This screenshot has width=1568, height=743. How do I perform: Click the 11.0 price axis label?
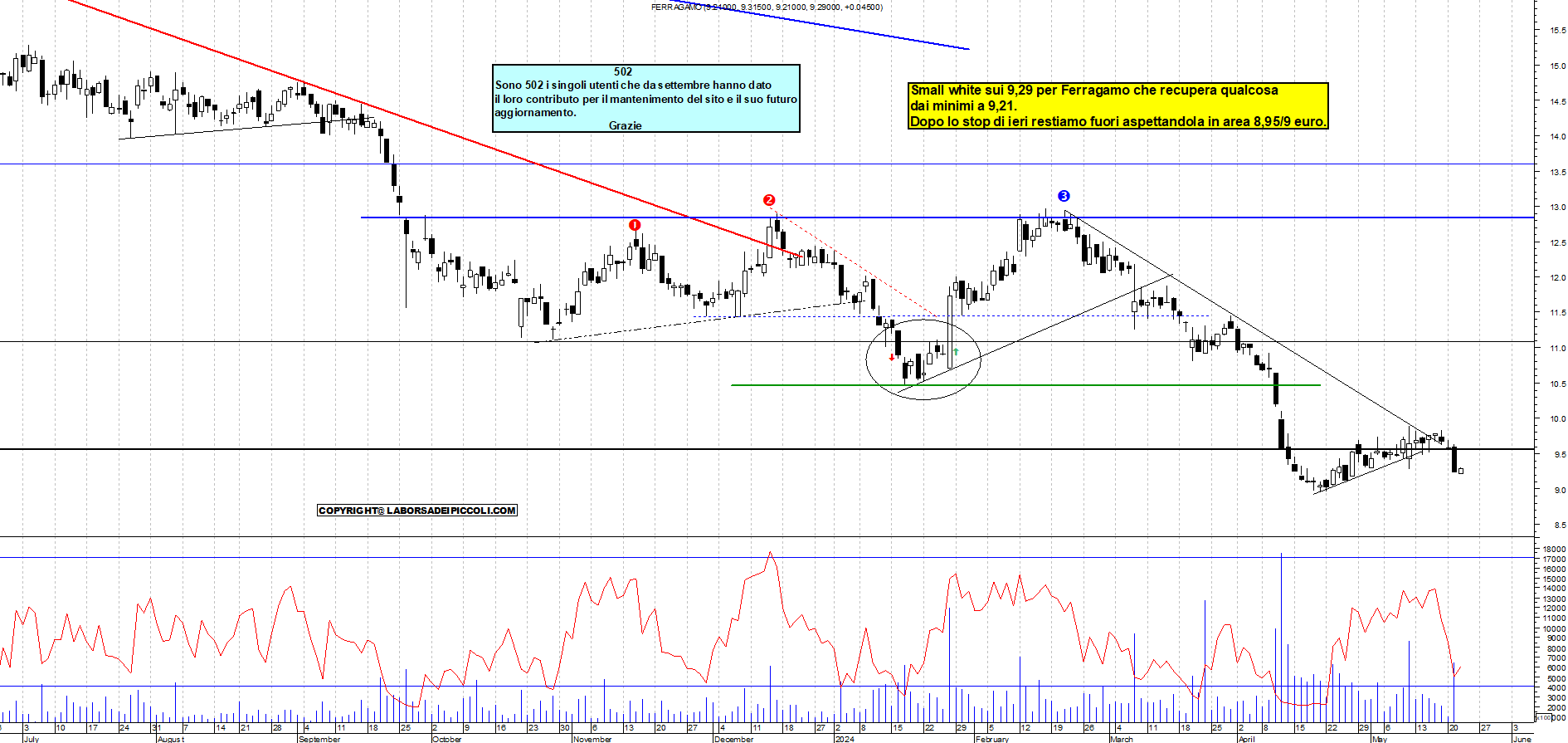1557,349
